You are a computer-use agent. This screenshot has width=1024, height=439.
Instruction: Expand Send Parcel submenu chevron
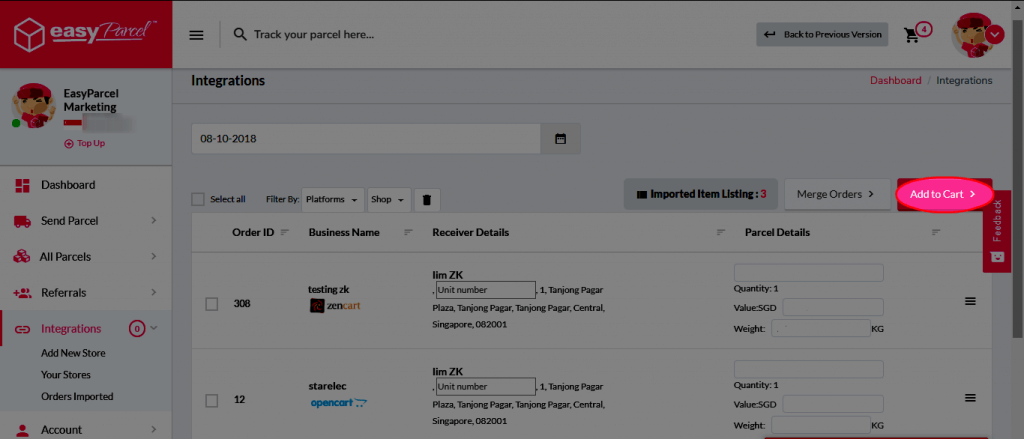153,221
